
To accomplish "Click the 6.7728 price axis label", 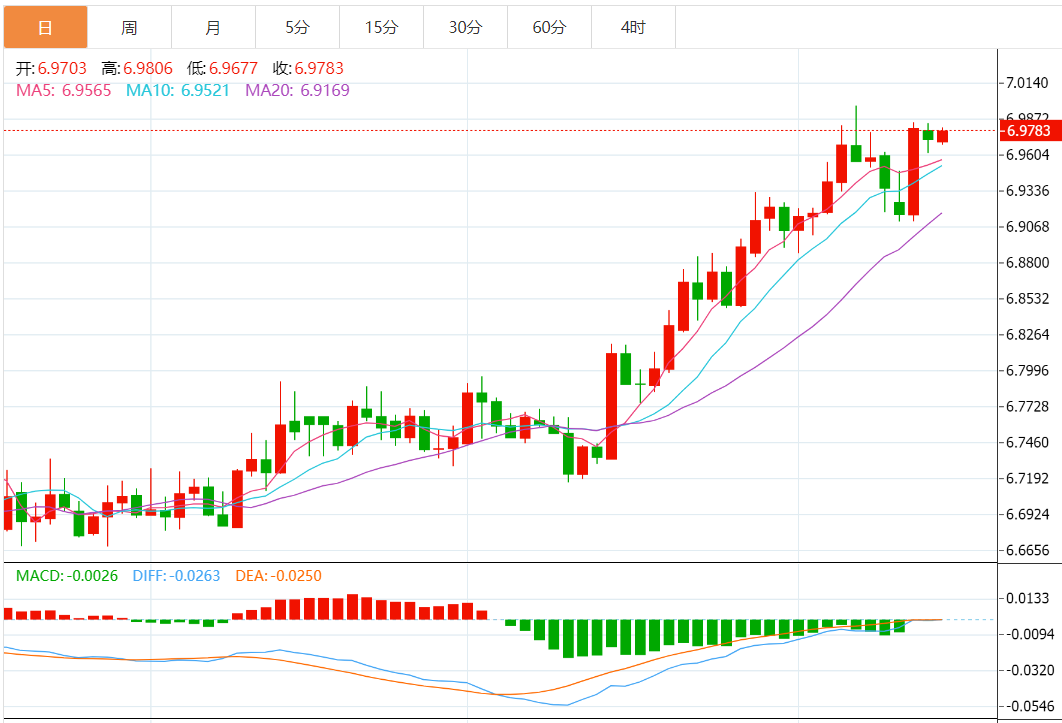I will (1027, 406).
